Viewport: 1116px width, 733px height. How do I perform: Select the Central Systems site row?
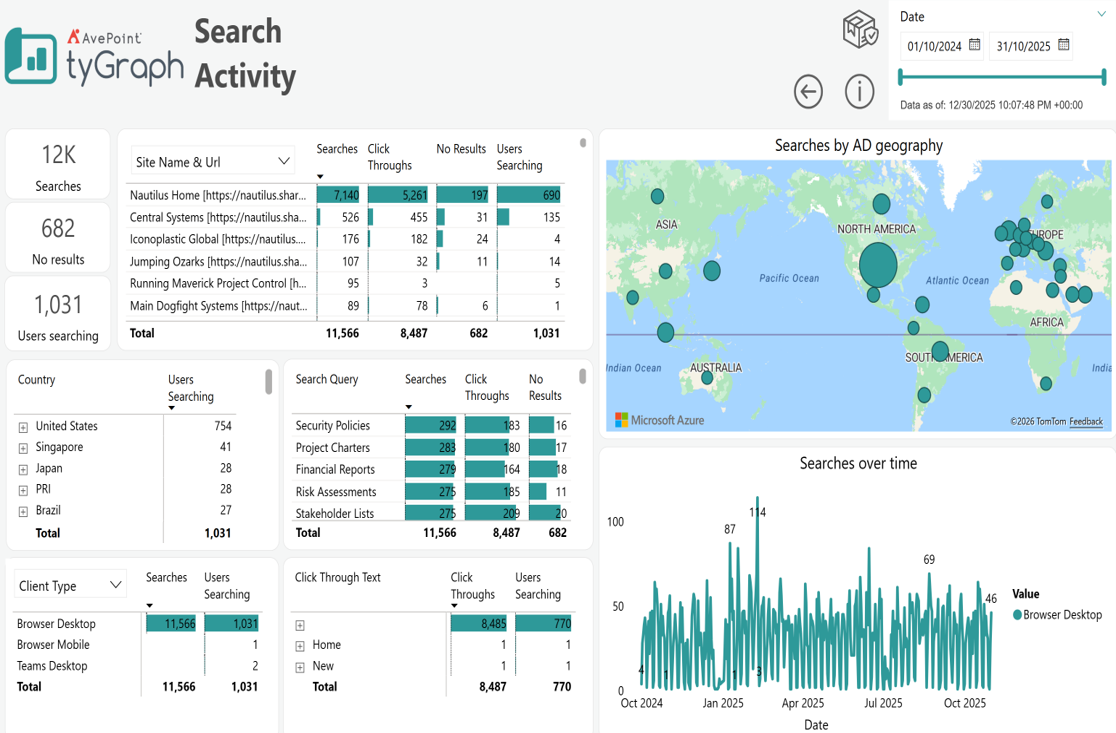345,217
